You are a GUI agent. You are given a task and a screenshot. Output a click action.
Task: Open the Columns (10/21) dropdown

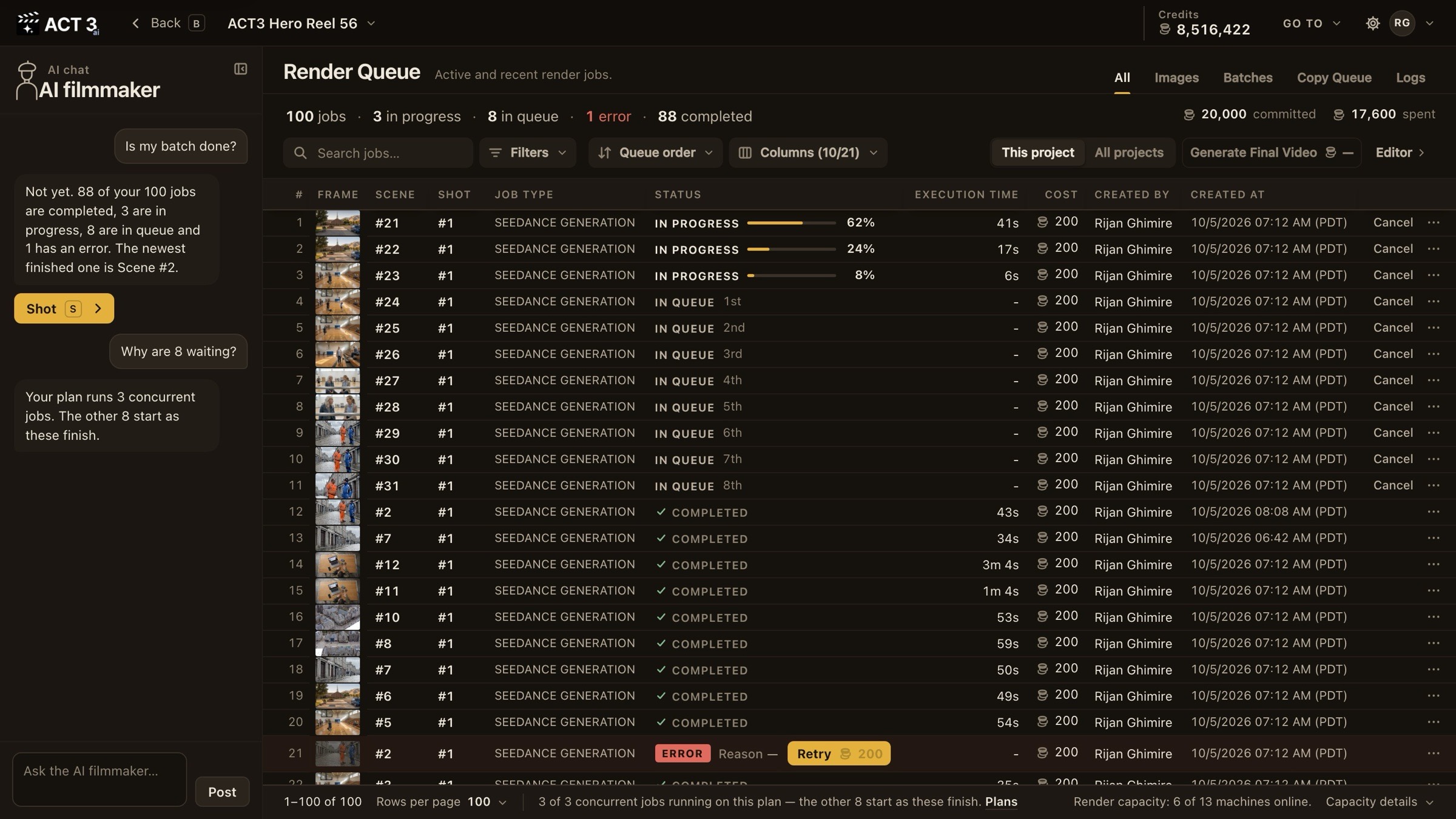coord(808,153)
